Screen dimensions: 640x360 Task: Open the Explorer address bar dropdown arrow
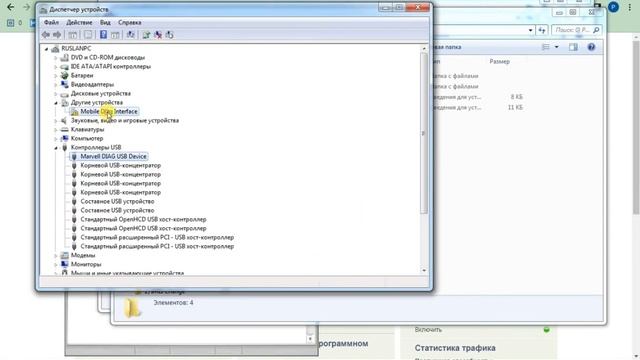[x=530, y=30]
